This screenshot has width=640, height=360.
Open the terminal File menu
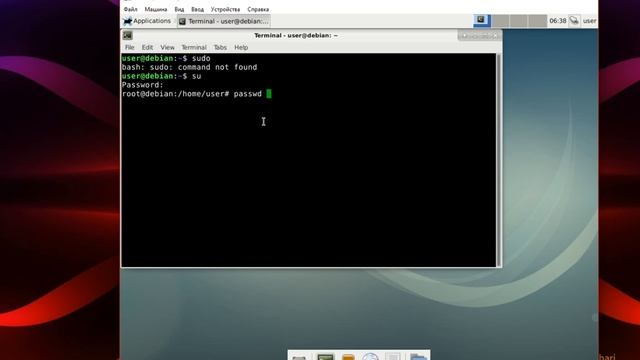pyautogui.click(x=129, y=47)
